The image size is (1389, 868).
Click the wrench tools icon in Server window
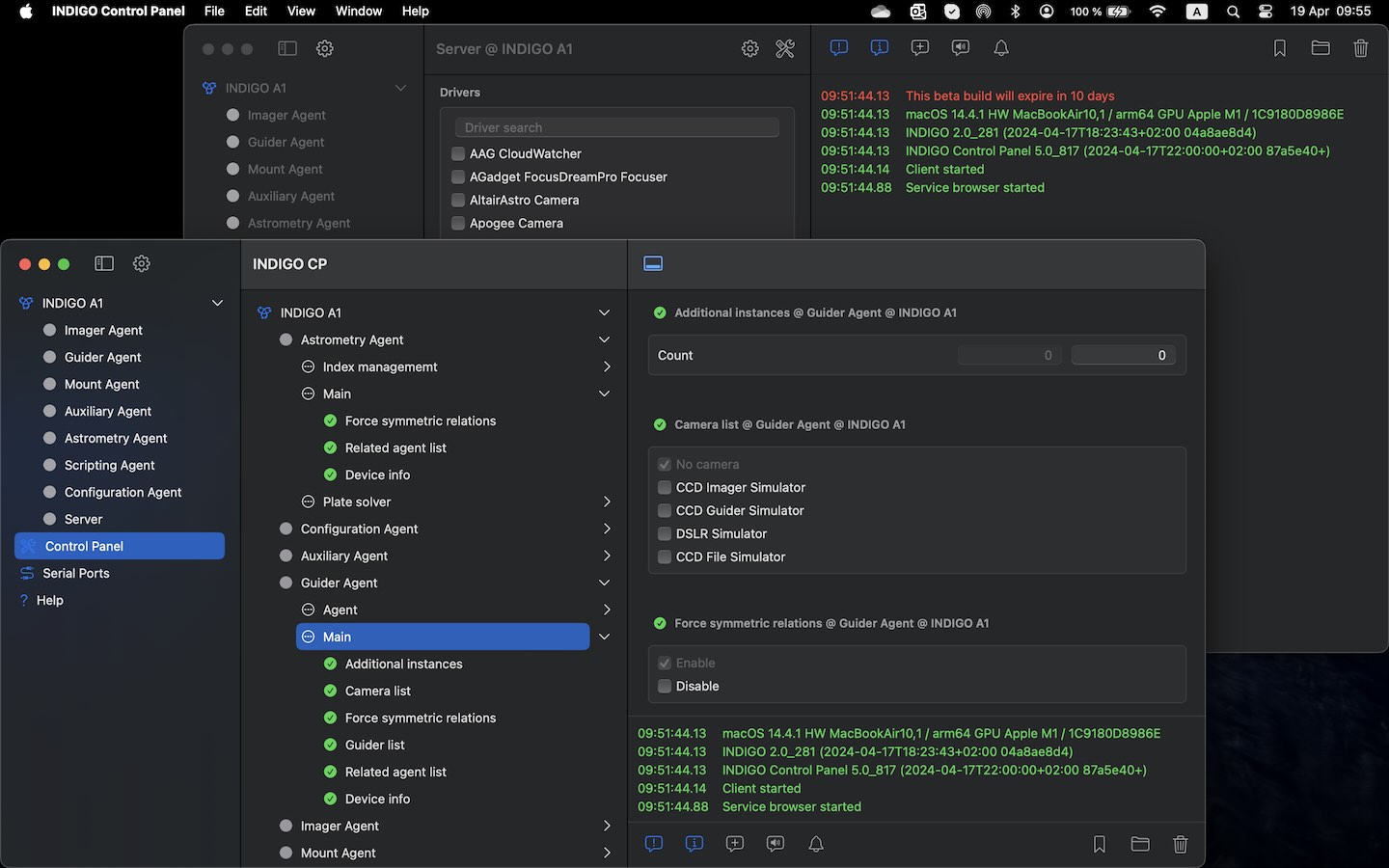pyautogui.click(x=785, y=48)
